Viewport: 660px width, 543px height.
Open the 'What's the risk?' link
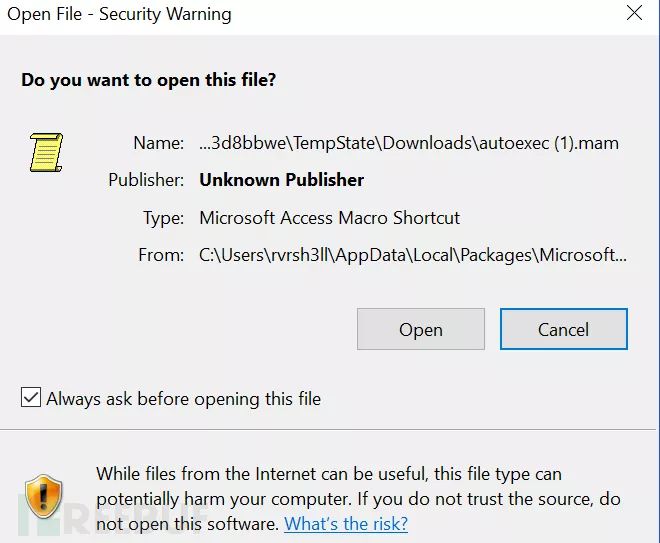tap(345, 523)
